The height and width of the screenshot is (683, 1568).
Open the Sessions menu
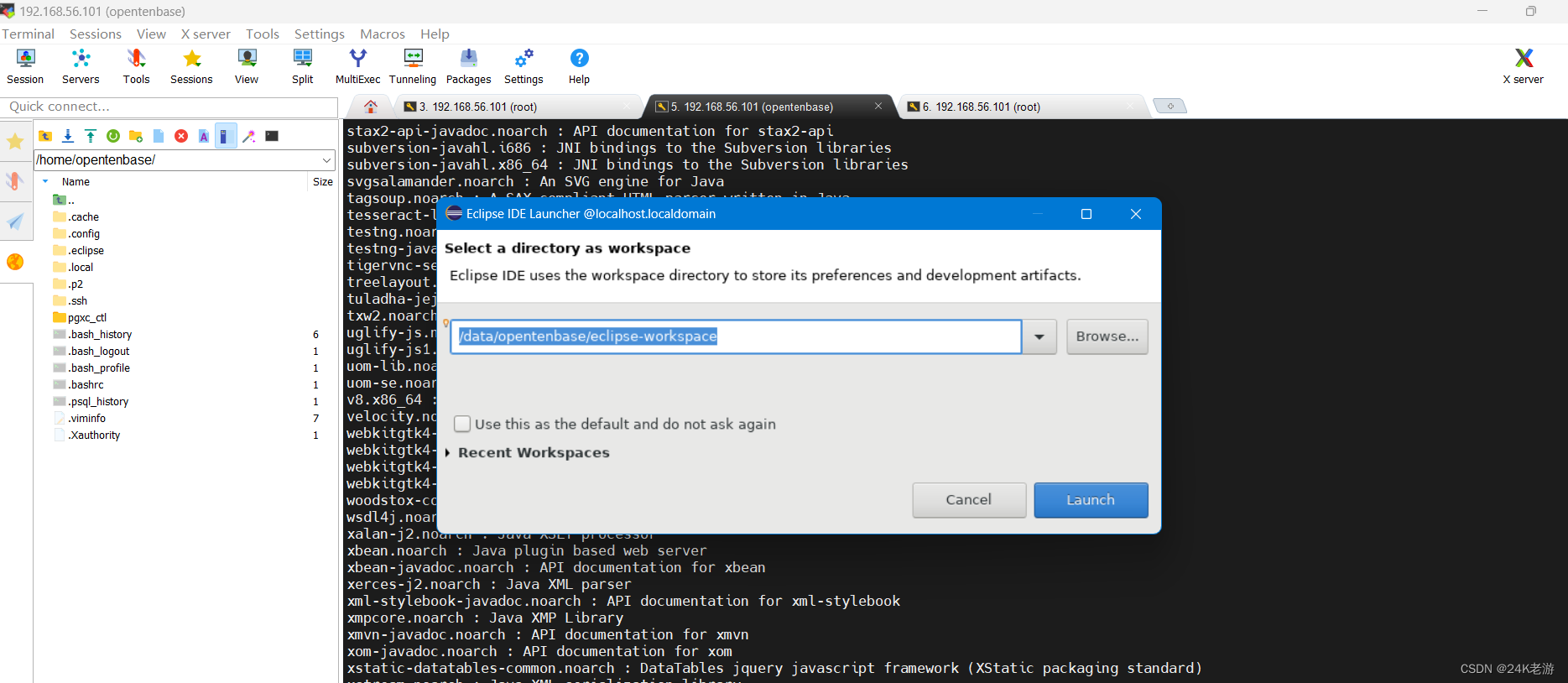[x=96, y=34]
